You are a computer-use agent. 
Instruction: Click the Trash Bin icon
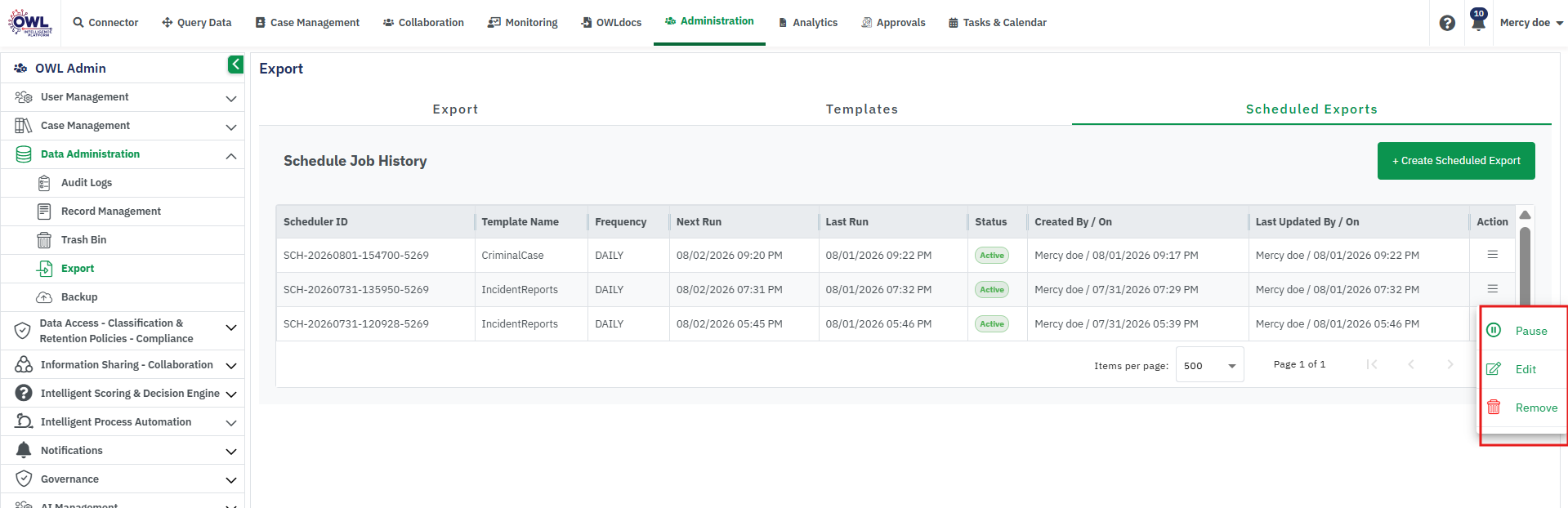pos(44,240)
